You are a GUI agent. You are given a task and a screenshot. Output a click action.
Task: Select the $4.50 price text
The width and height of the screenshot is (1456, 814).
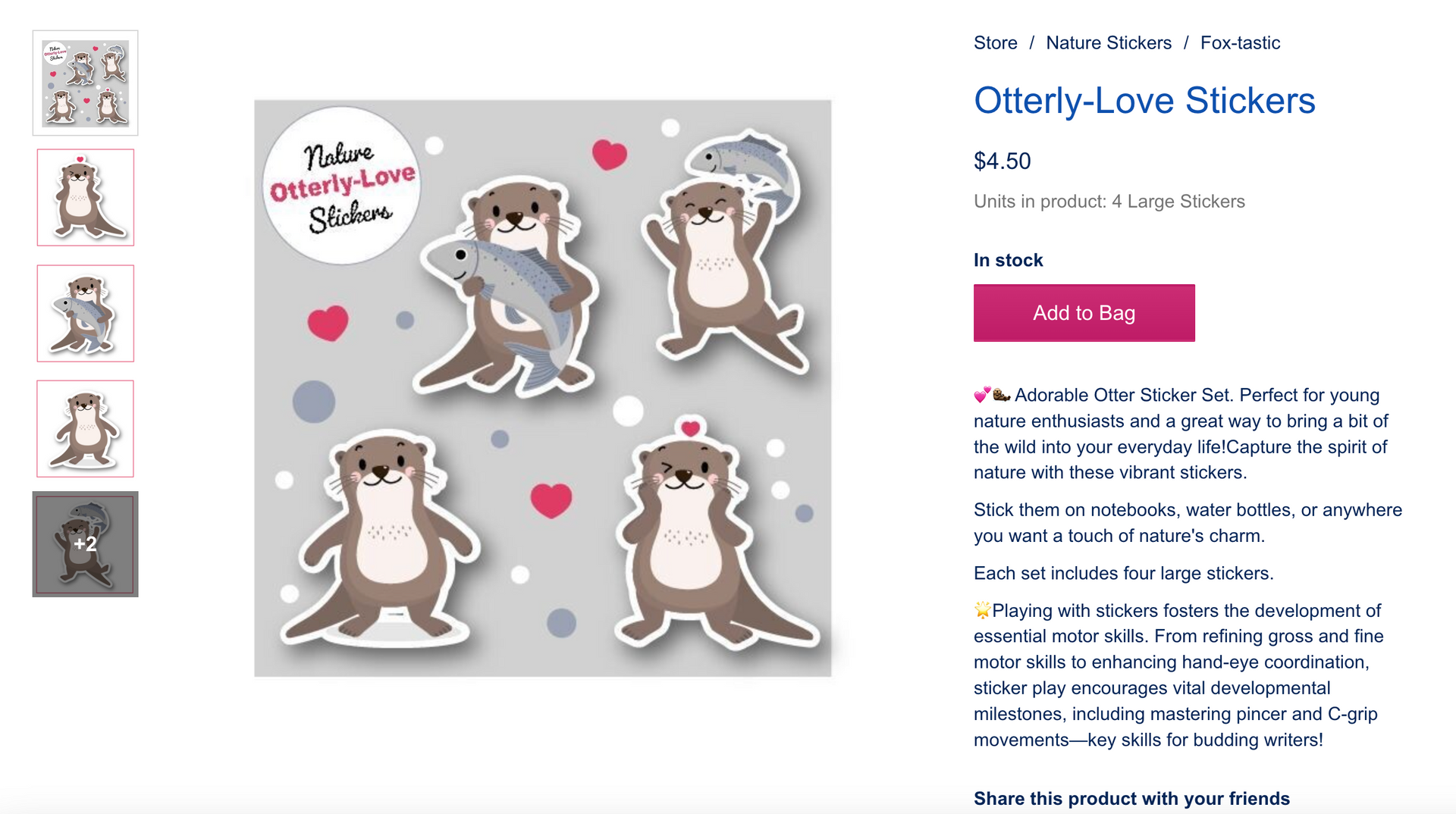(1003, 160)
